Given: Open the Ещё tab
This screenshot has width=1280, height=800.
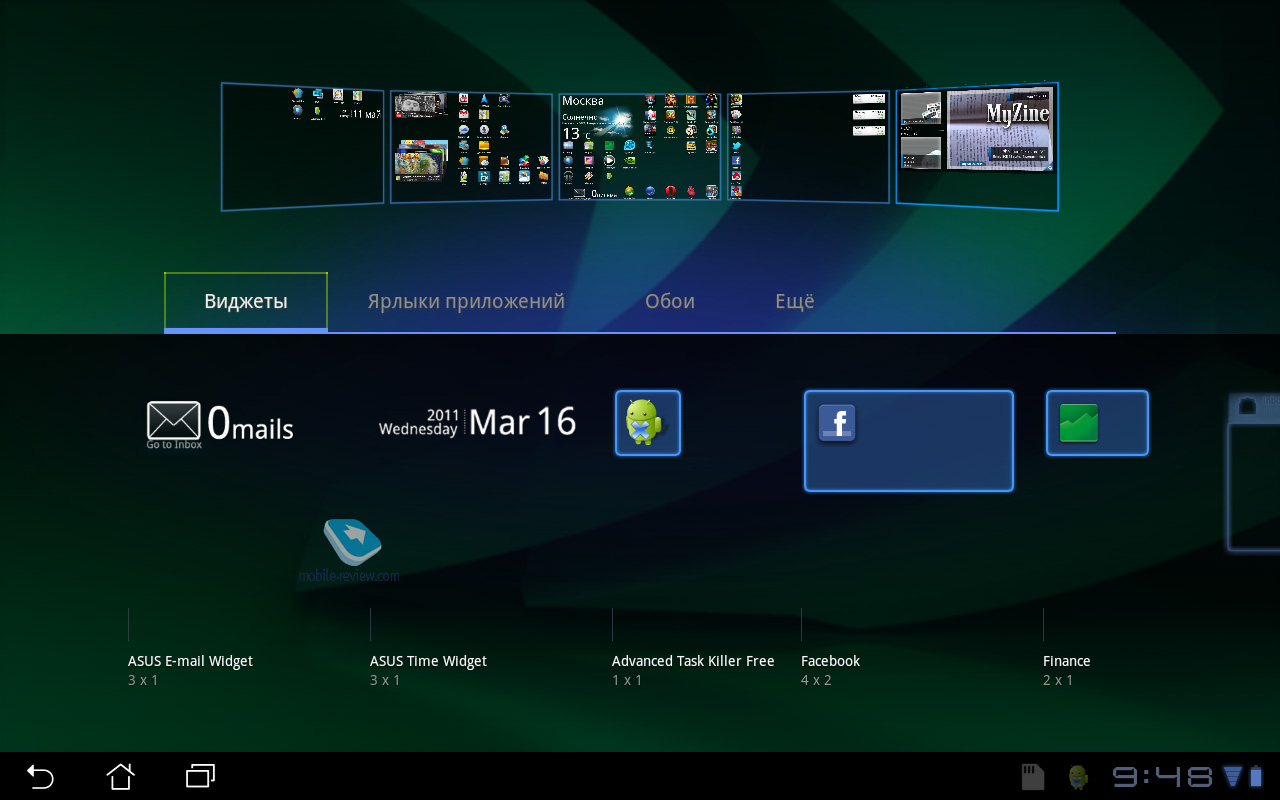Looking at the screenshot, I should coord(795,301).
